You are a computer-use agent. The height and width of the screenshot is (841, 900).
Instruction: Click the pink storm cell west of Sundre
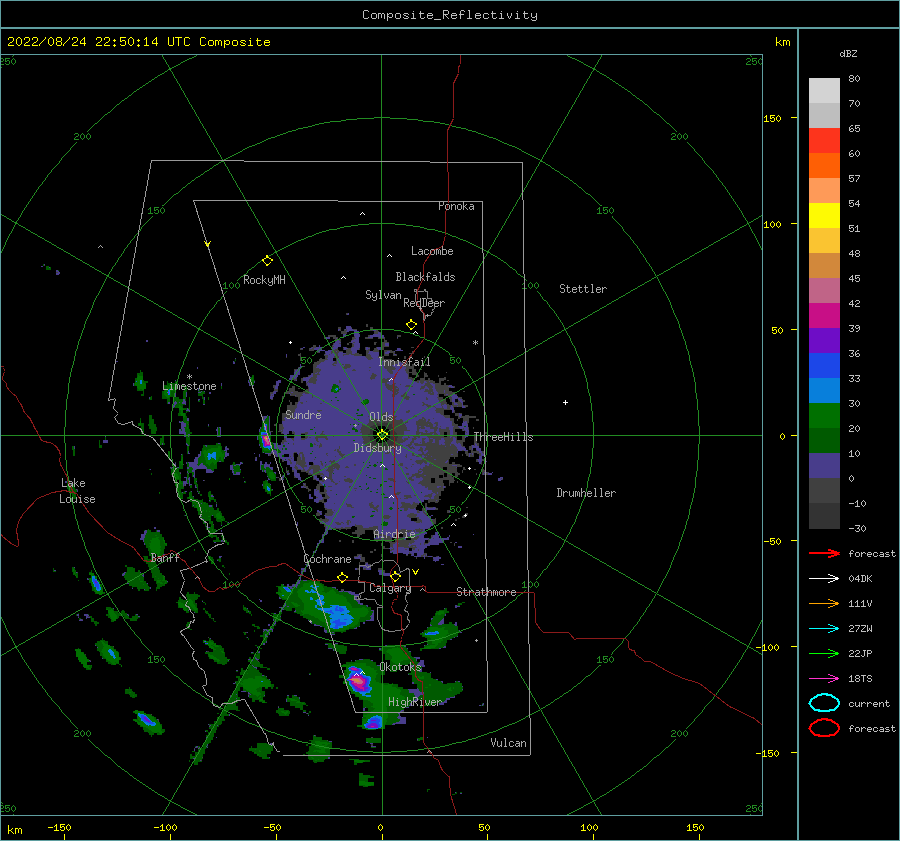point(266,440)
